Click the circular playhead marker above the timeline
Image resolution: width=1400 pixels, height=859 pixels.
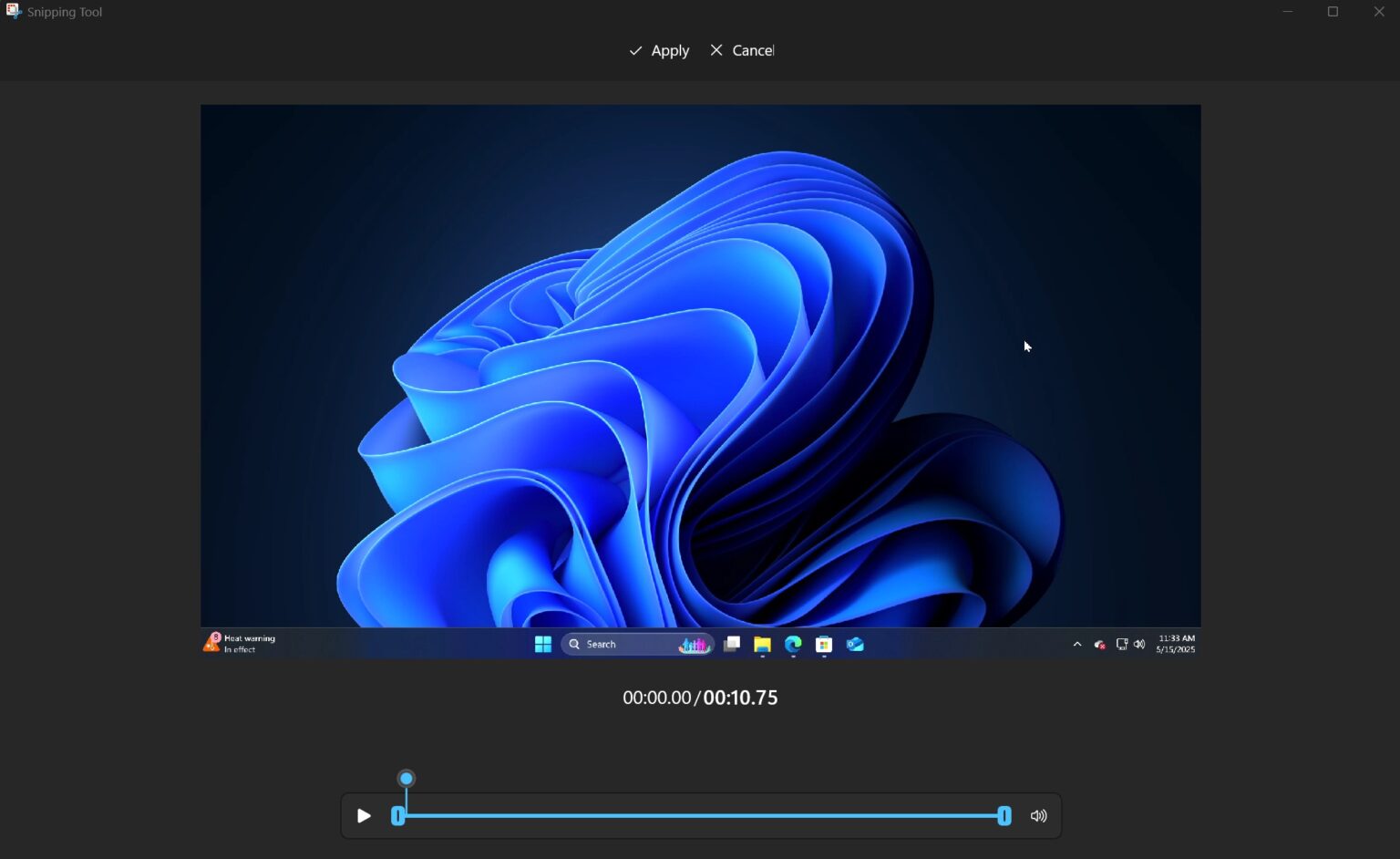pyautogui.click(x=406, y=778)
